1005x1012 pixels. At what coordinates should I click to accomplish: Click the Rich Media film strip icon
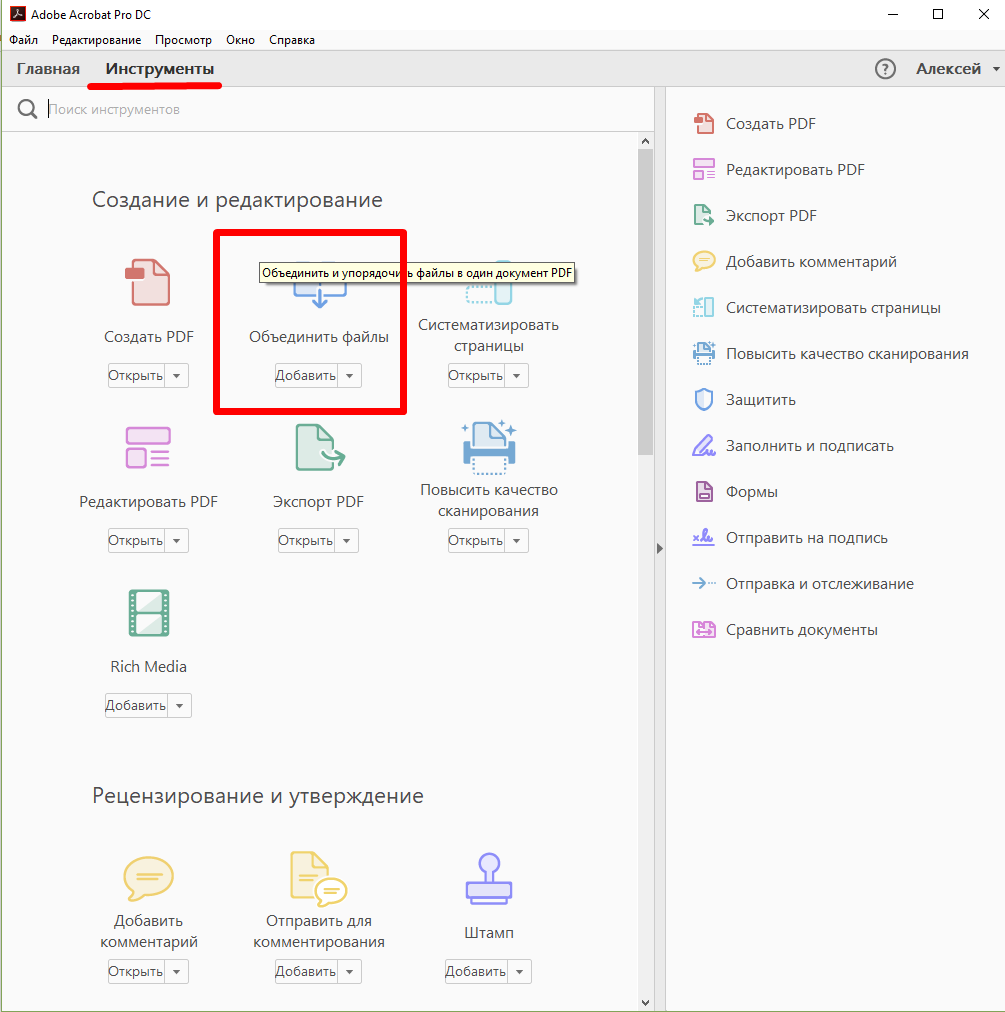(x=148, y=612)
